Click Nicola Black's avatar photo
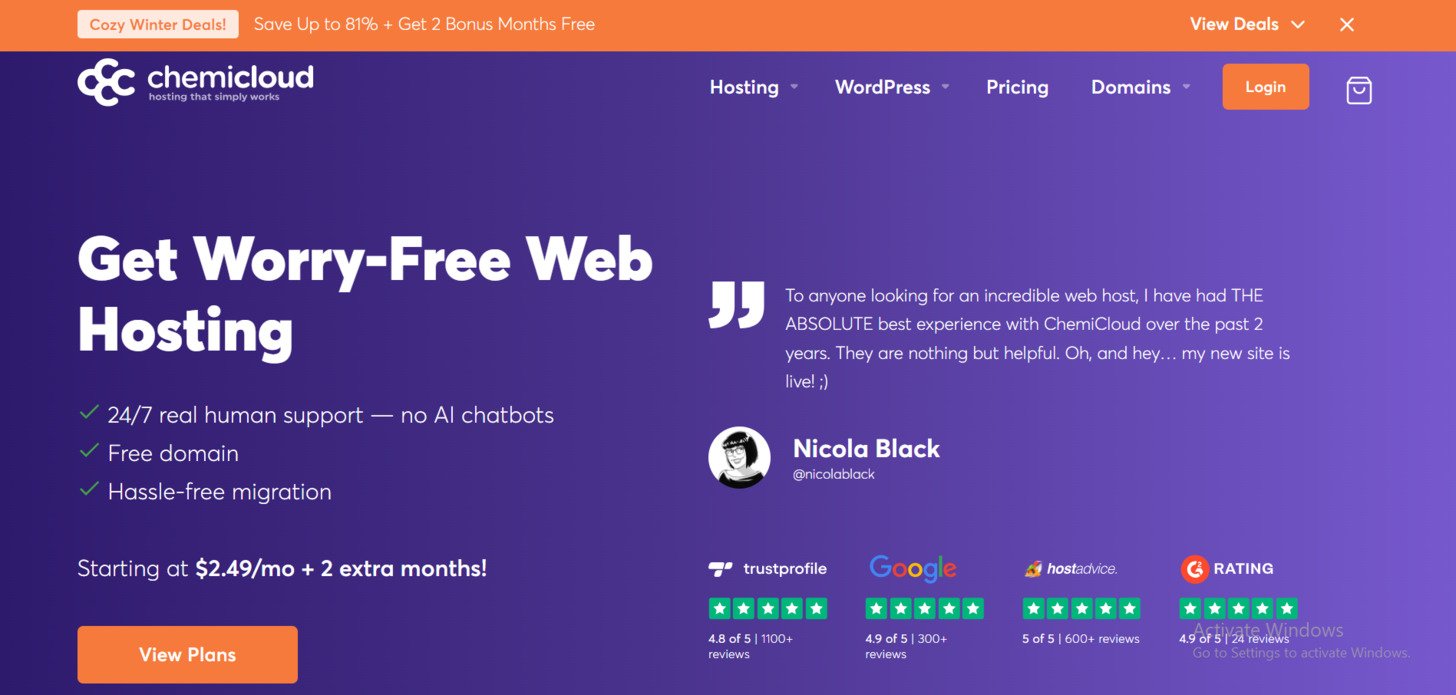Viewport: 1456px width, 695px height. tap(739, 458)
